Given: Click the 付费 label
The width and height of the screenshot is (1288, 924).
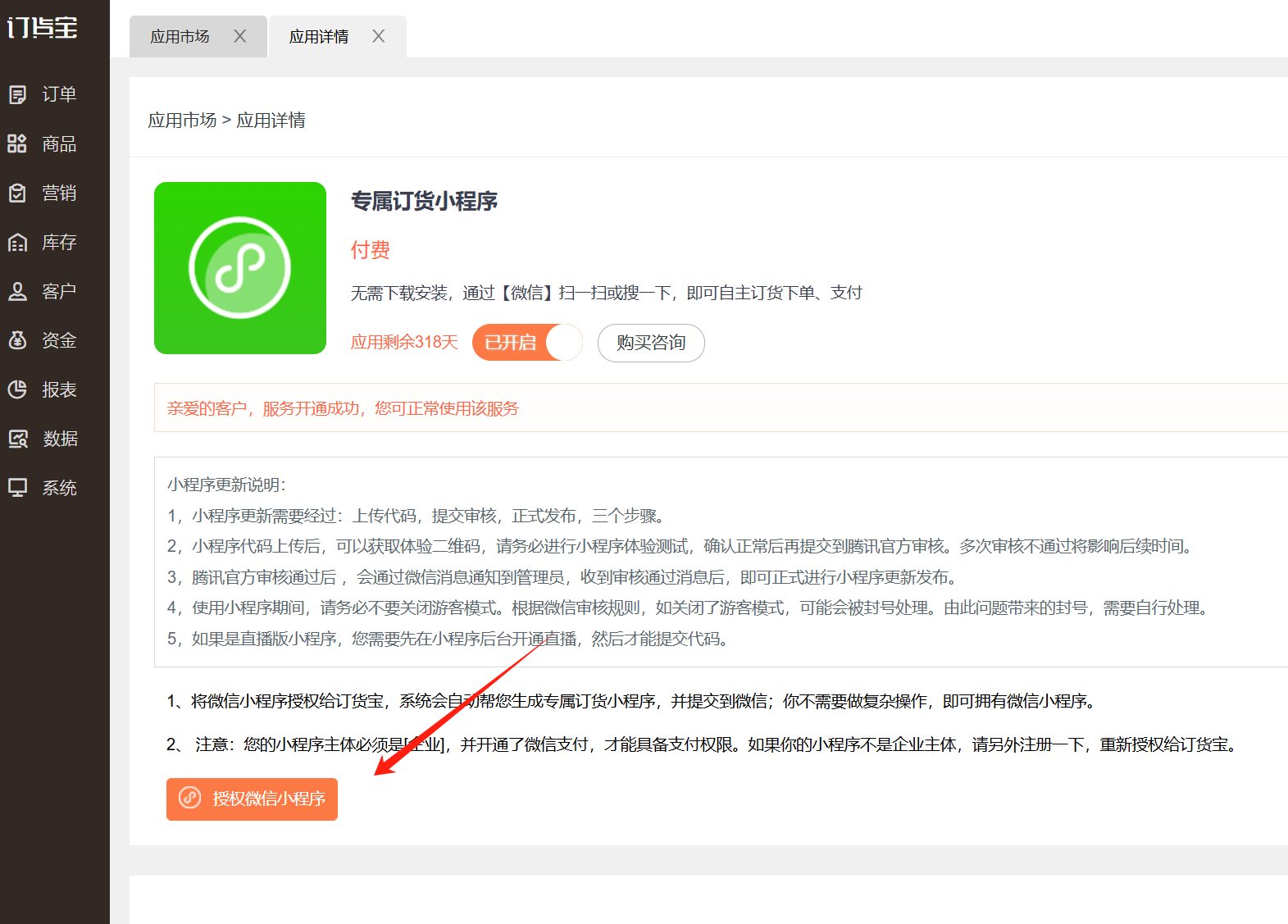Looking at the screenshot, I should [371, 250].
